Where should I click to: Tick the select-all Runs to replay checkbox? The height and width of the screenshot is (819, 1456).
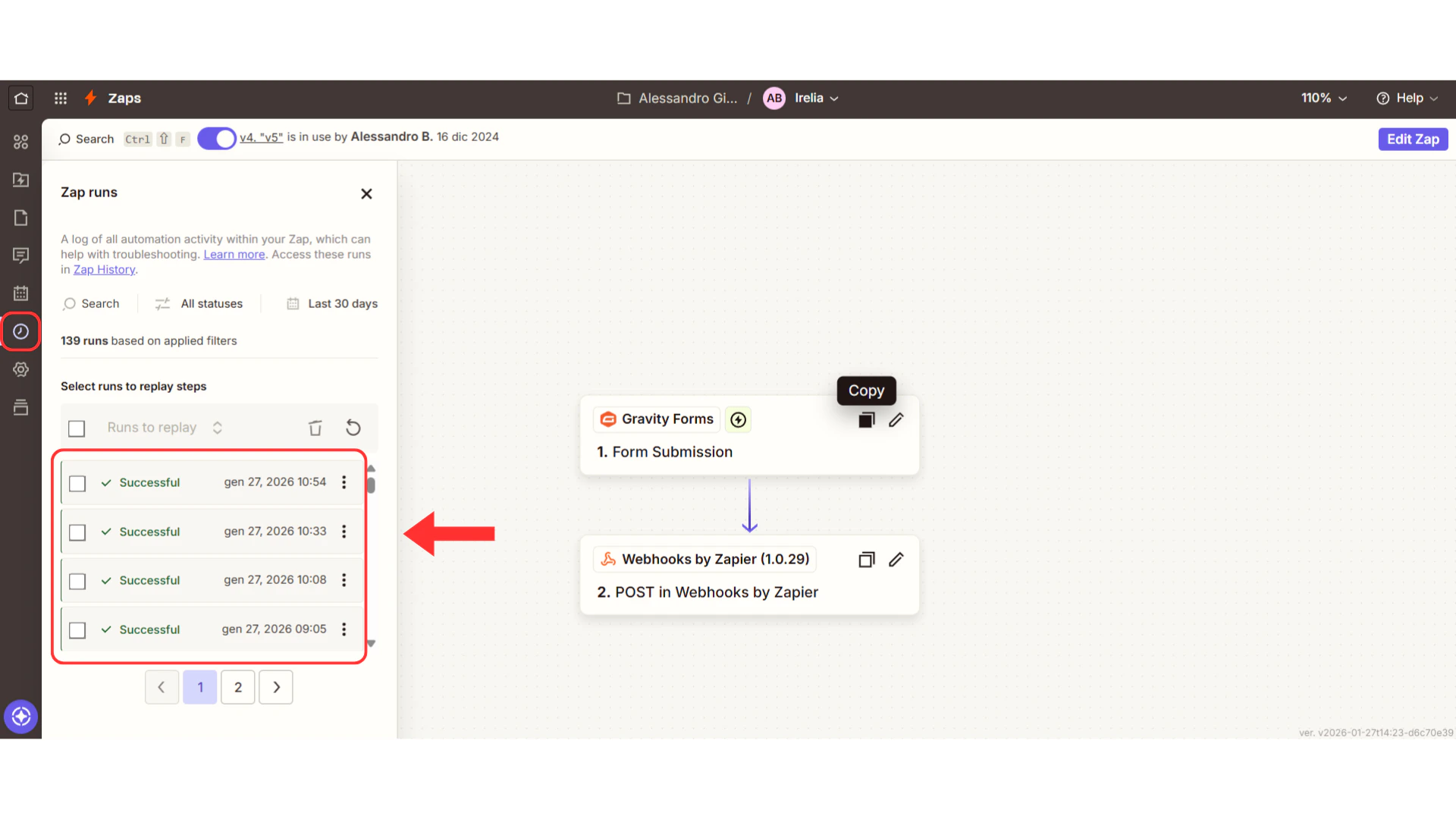coord(77,428)
